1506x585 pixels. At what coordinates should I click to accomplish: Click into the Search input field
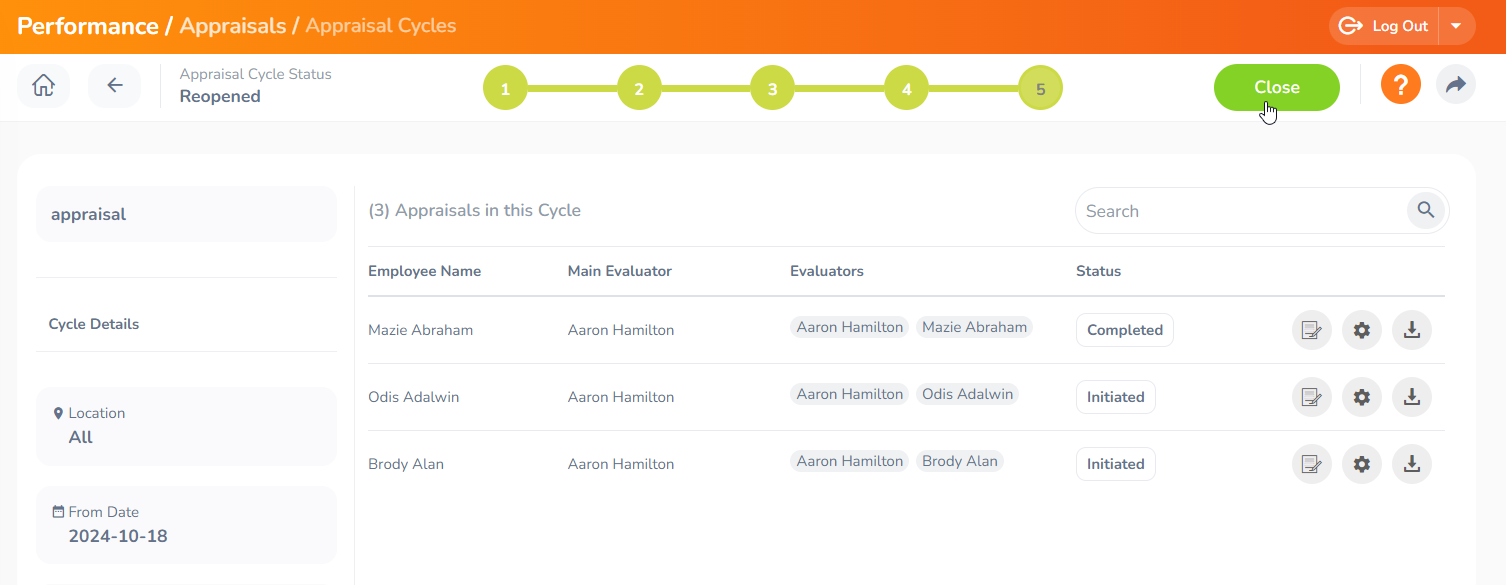point(1240,211)
